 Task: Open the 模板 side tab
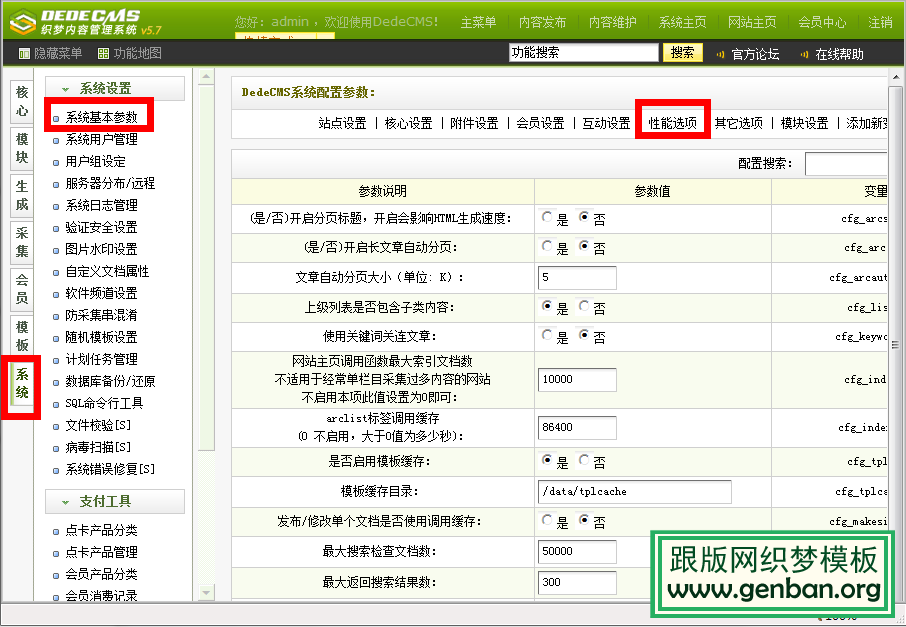pyautogui.click(x=22, y=336)
